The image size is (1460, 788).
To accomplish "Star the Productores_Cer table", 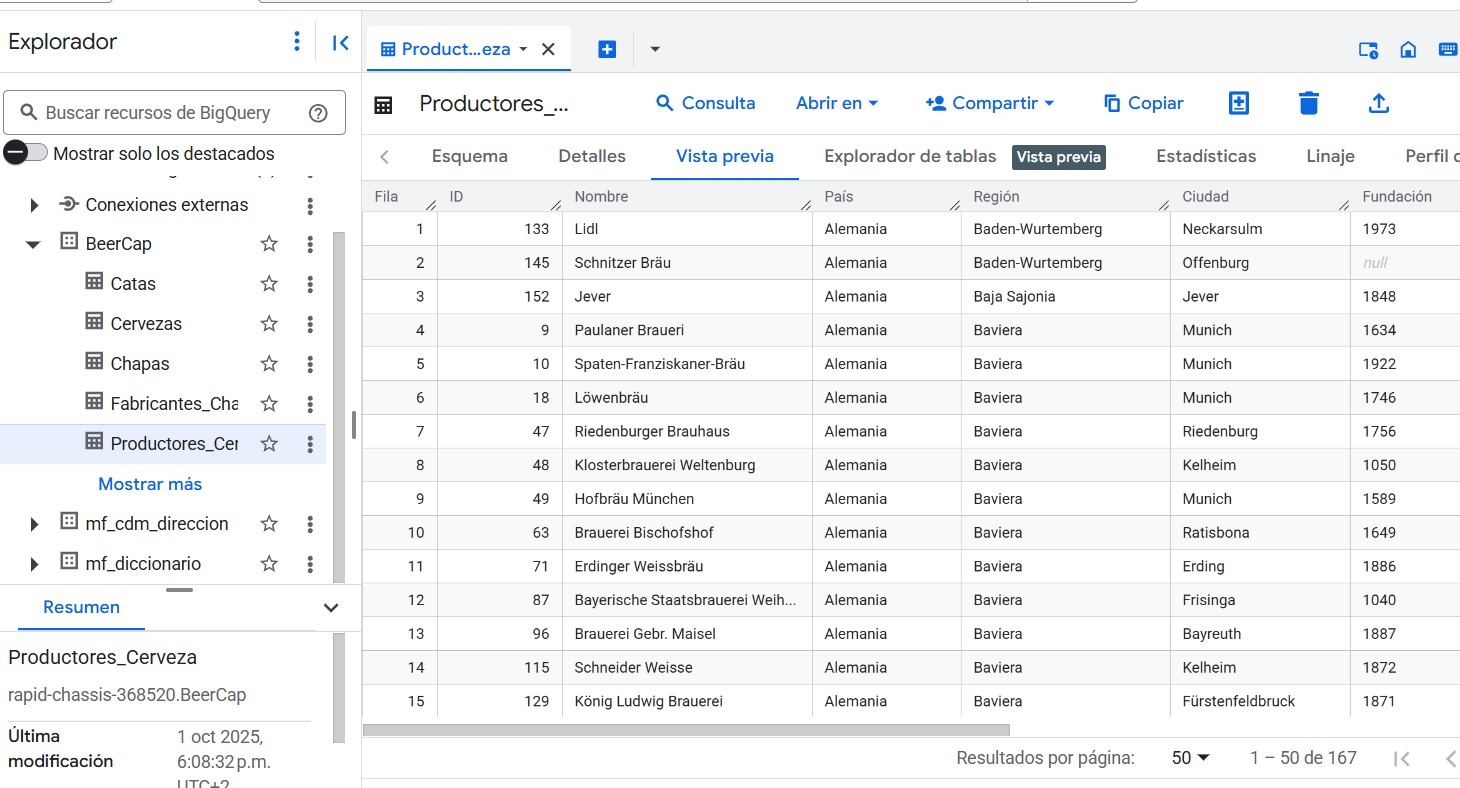I will coord(269,444).
